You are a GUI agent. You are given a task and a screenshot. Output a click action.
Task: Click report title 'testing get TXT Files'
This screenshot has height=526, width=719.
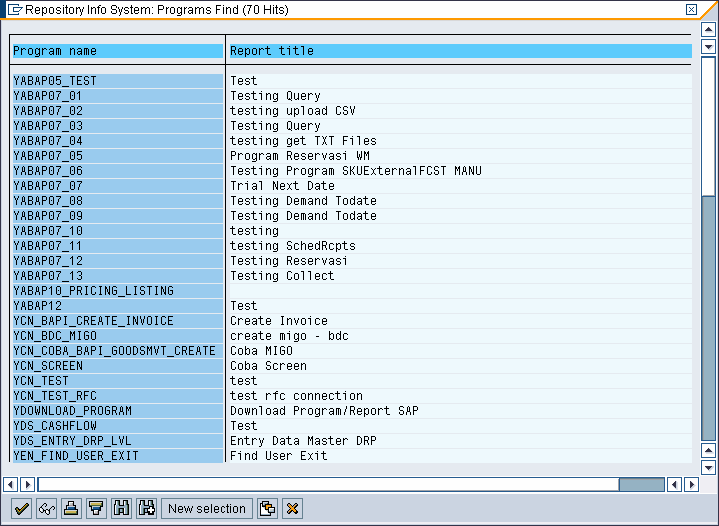pyautogui.click(x=303, y=141)
